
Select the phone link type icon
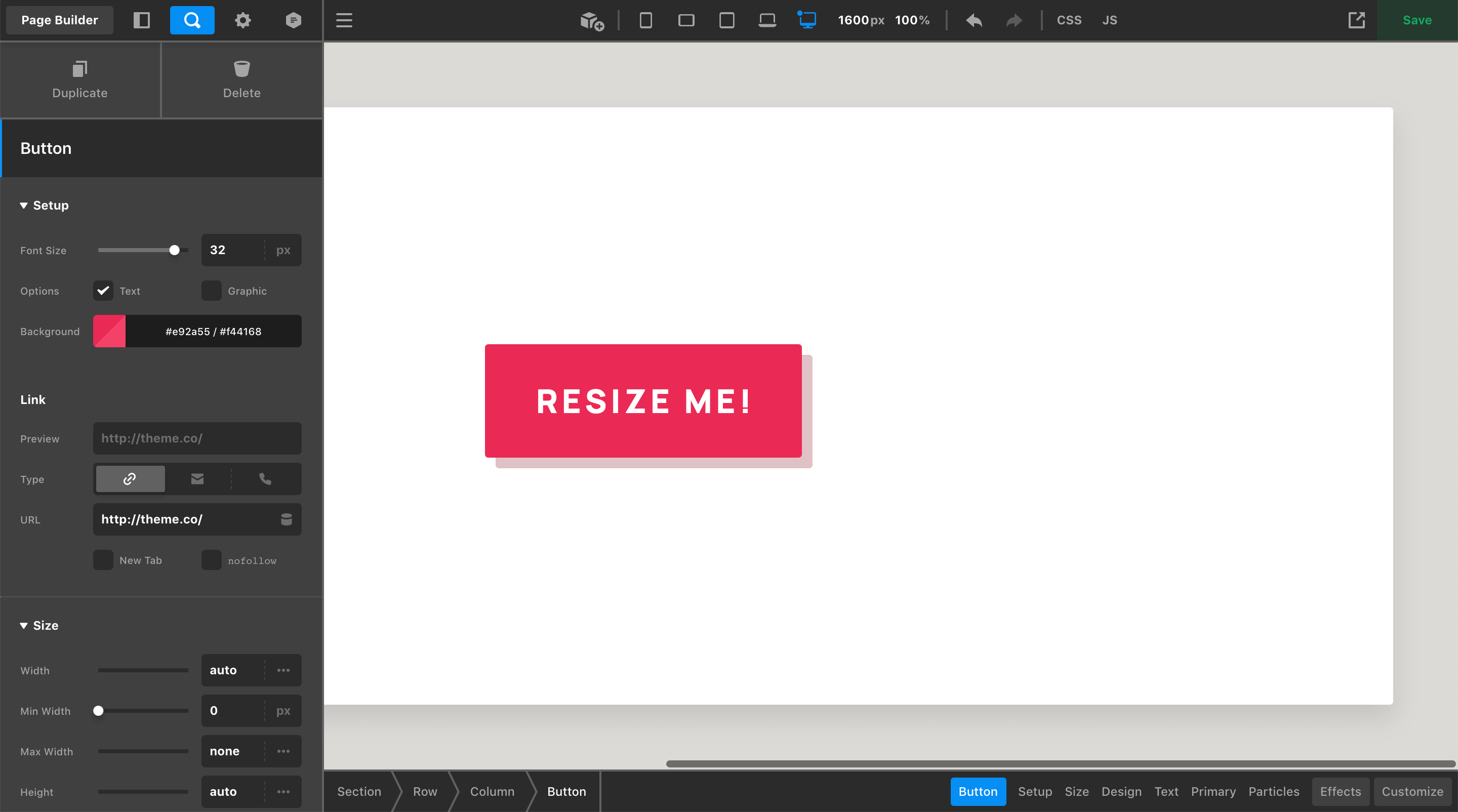[x=265, y=479]
